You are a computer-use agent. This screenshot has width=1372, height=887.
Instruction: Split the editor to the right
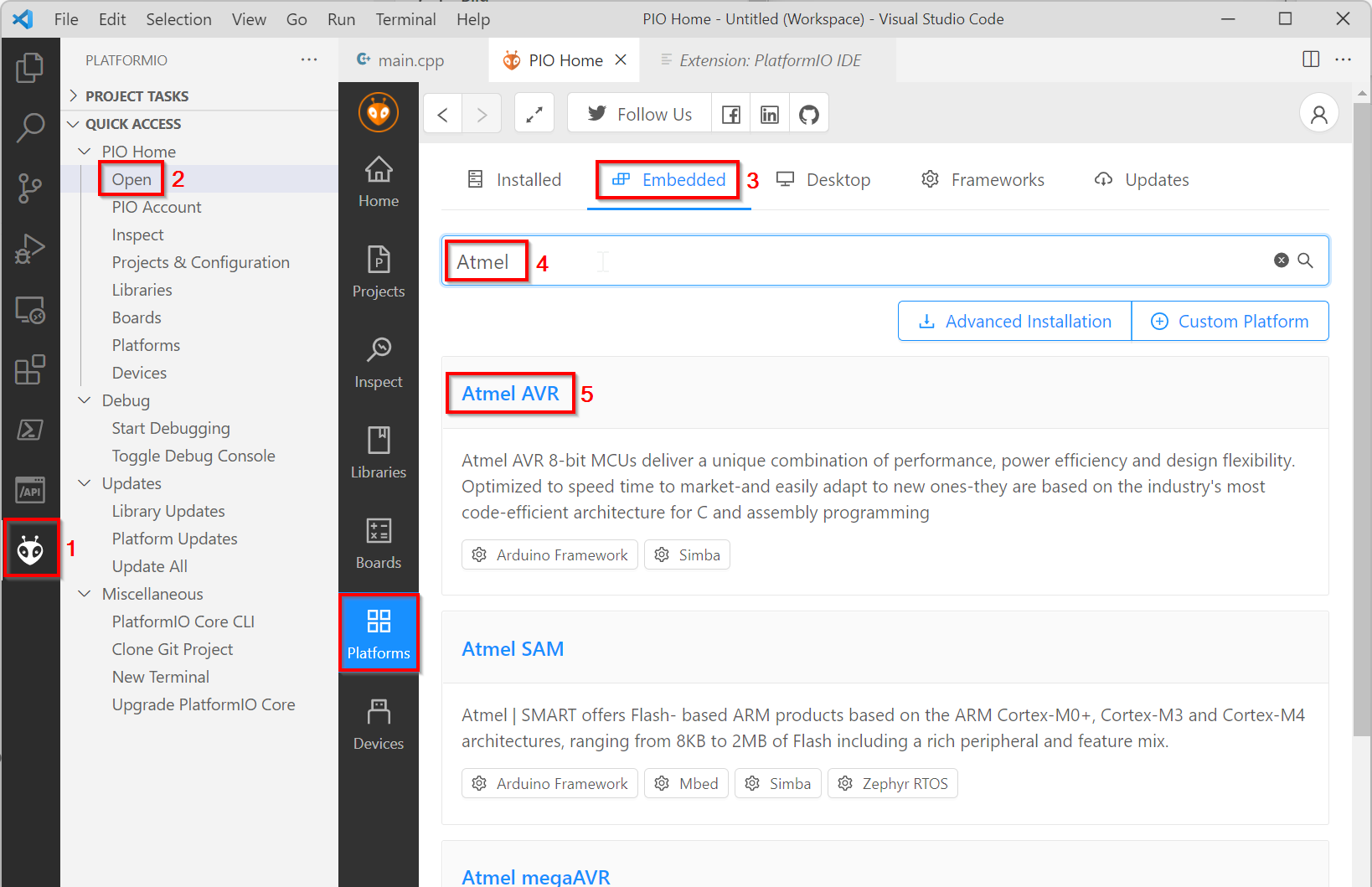(1311, 59)
